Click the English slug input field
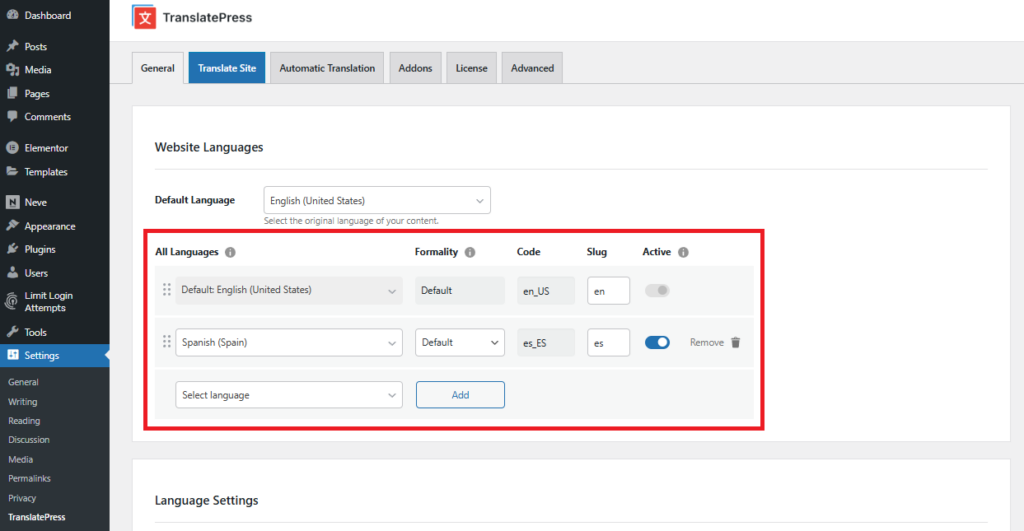The image size is (1024, 531). pos(608,291)
